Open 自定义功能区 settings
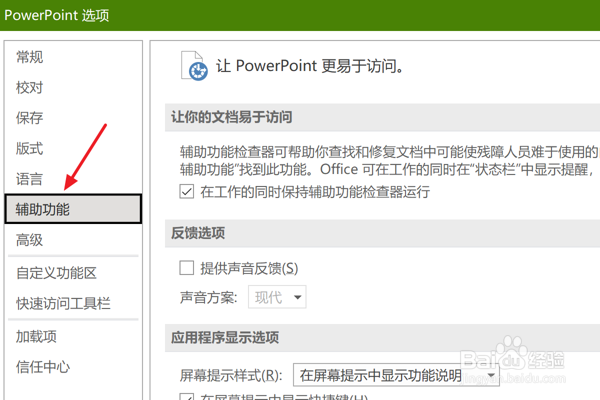This screenshot has width=600, height=400. point(56,273)
